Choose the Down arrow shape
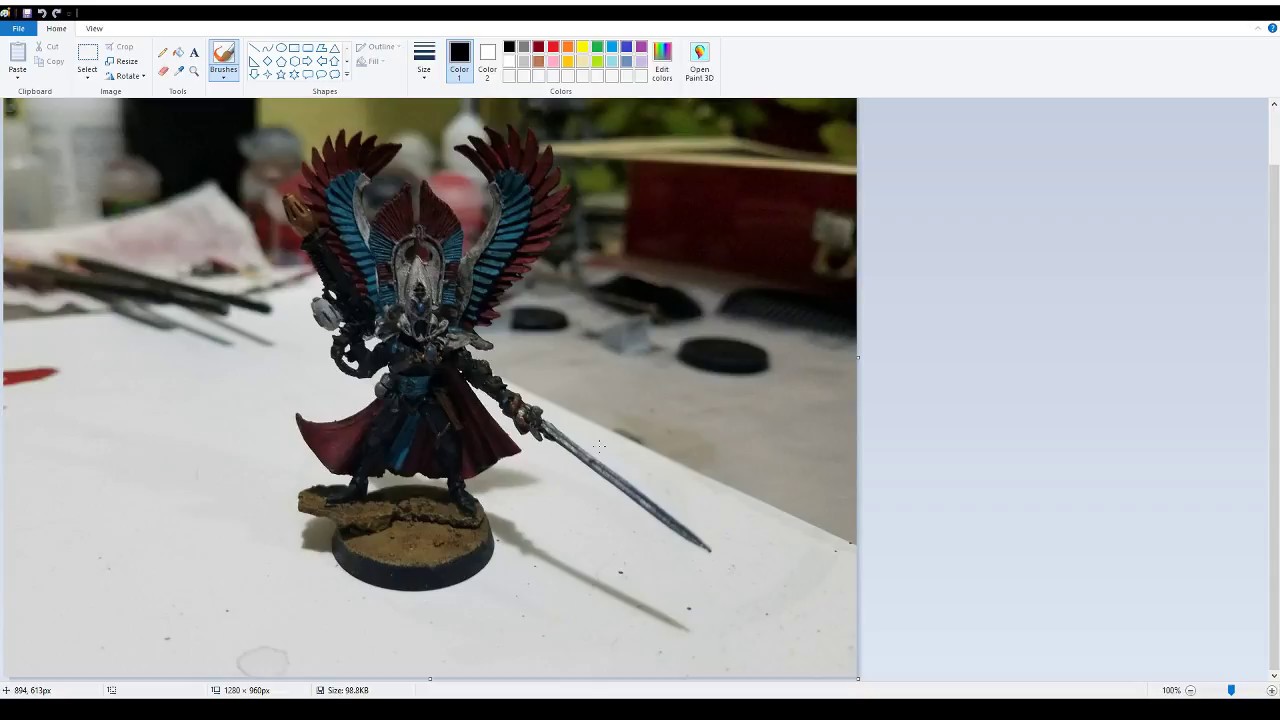 (254, 74)
